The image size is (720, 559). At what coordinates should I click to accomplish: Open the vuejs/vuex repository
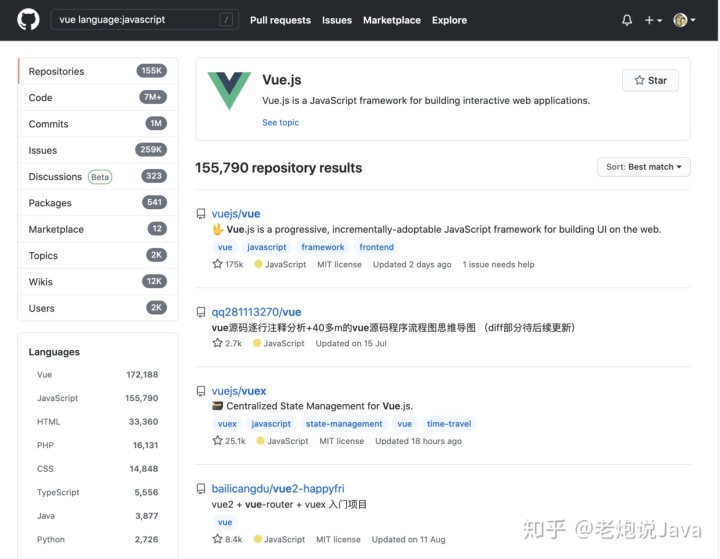(x=239, y=391)
